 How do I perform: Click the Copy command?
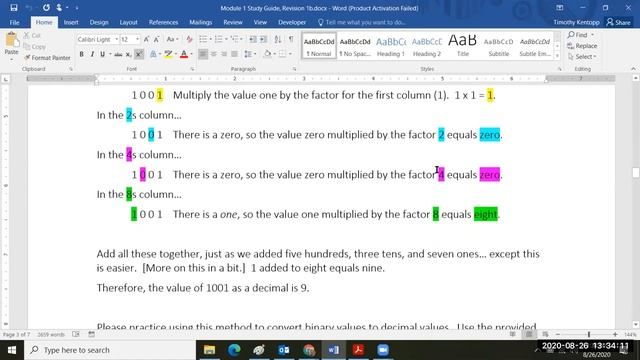tap(35, 47)
